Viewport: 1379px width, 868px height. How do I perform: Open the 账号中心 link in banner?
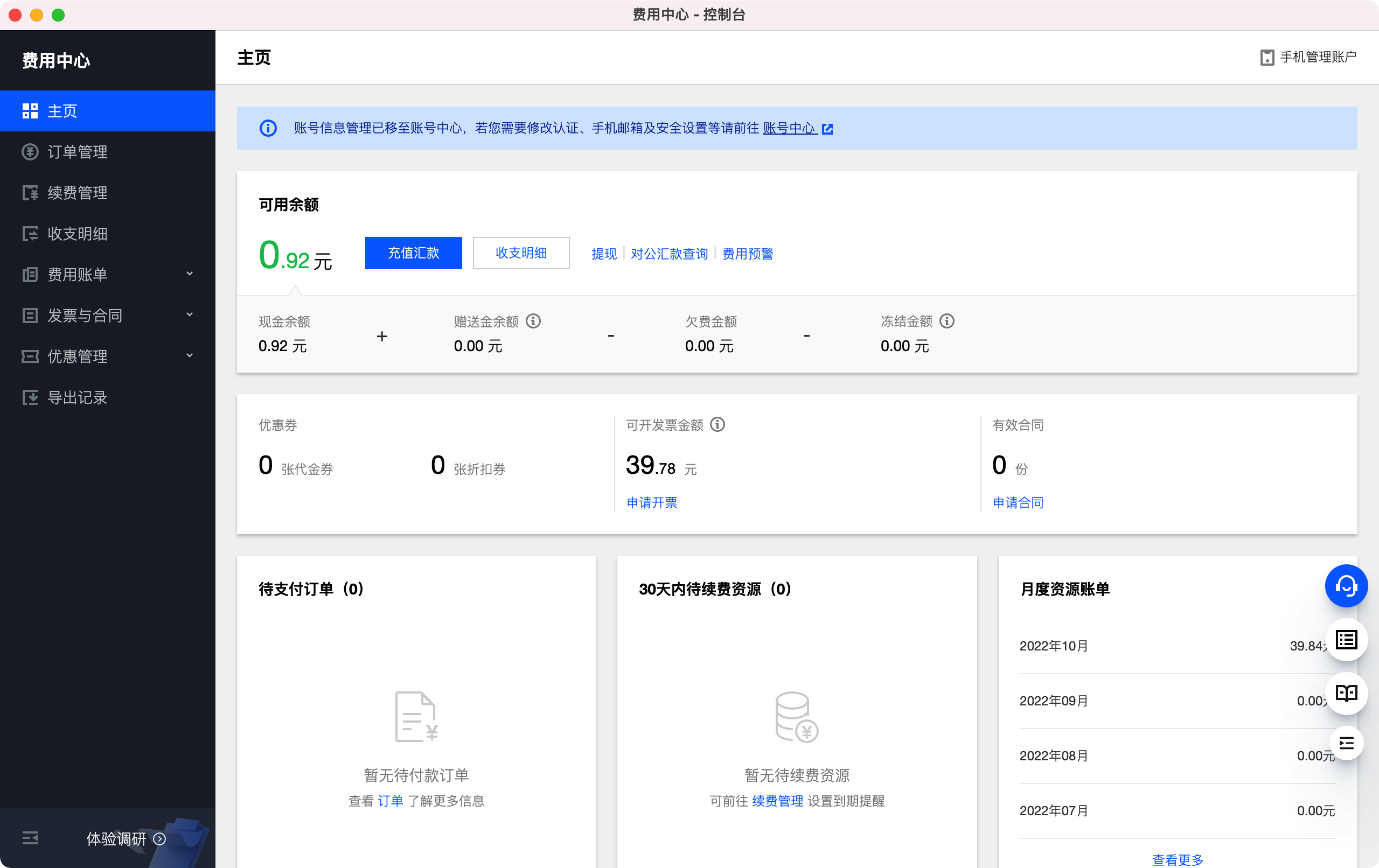click(x=790, y=128)
